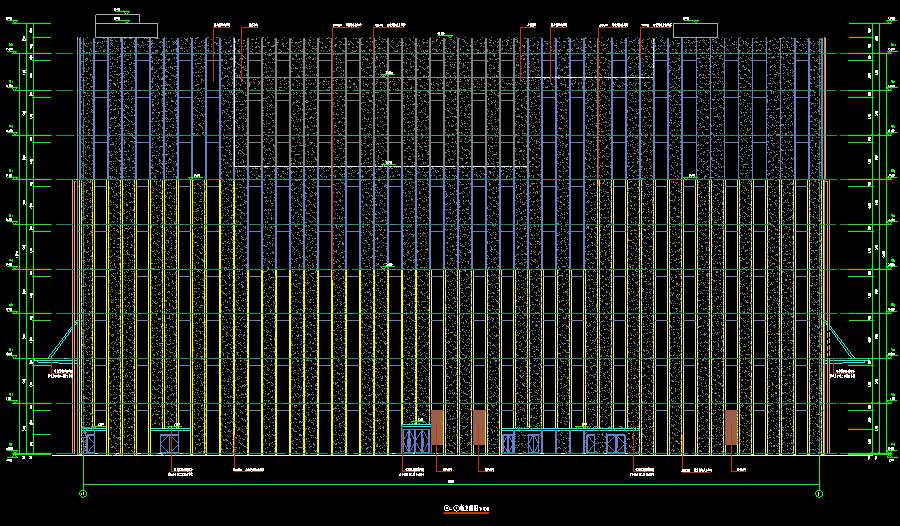This screenshot has height=526, width=900.
Task: Click the wide blue storefront entrance right of center
Action: click(x=569, y=442)
